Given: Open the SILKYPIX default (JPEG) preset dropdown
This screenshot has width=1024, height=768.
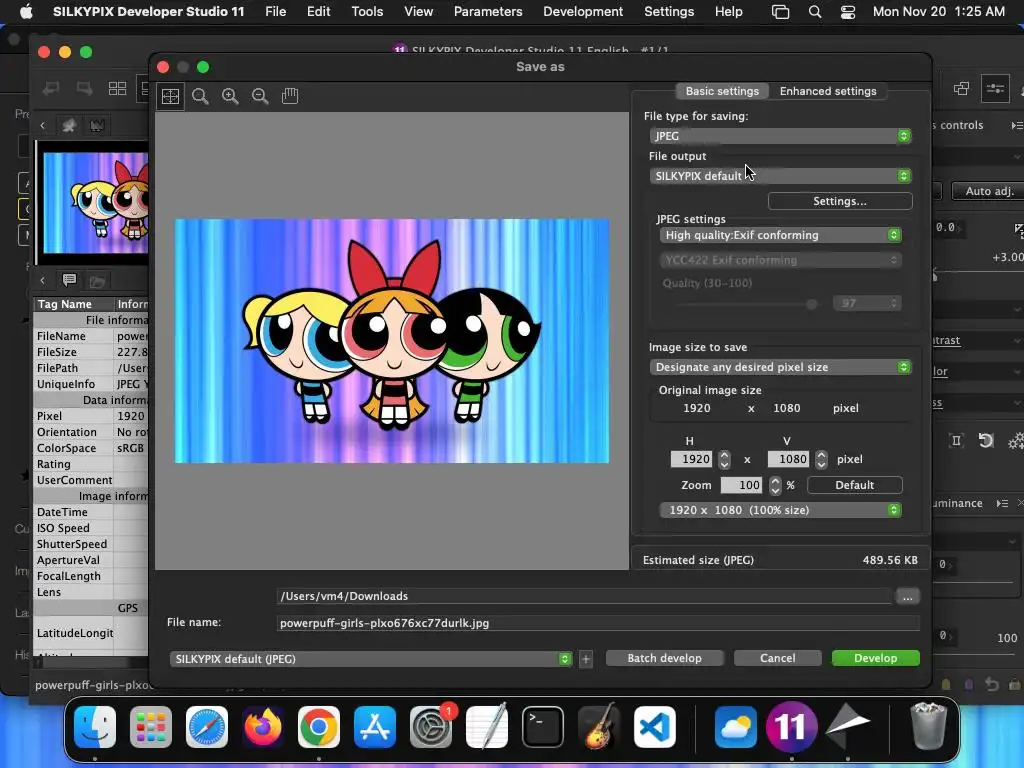Looking at the screenshot, I should point(370,659).
